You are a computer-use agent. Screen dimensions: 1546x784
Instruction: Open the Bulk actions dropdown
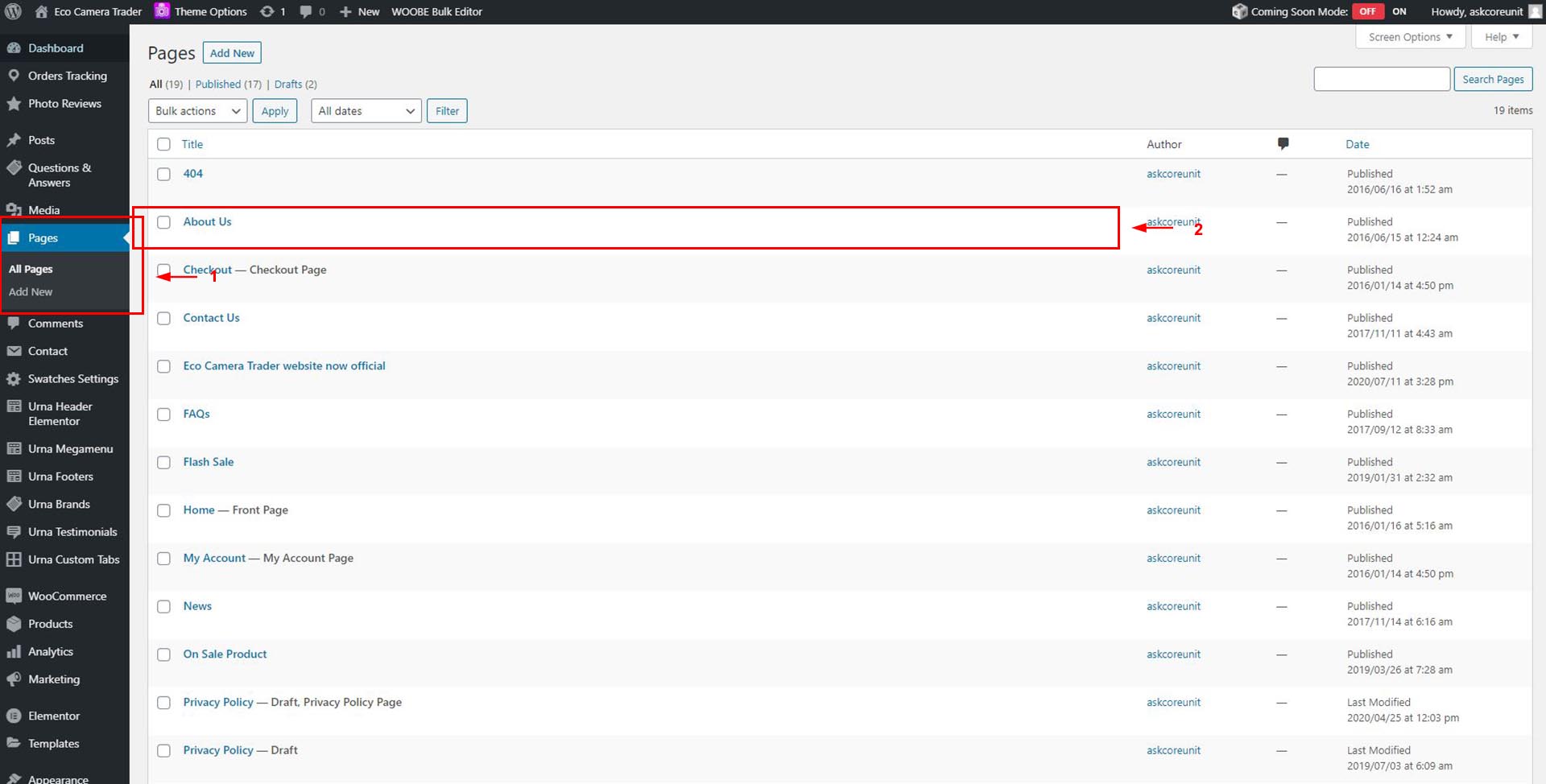(x=197, y=111)
